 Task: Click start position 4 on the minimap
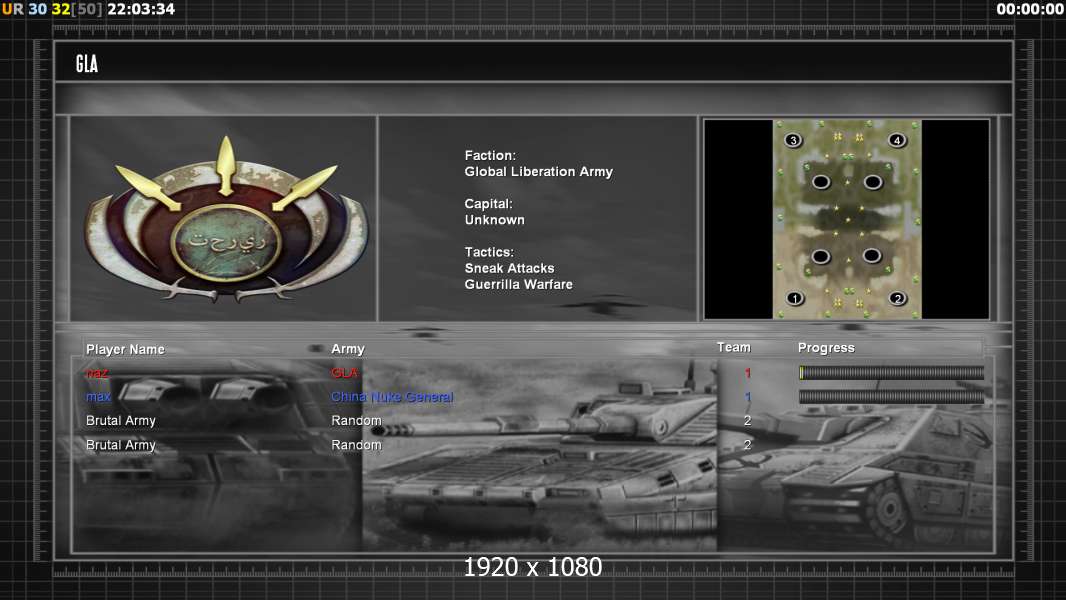click(897, 140)
